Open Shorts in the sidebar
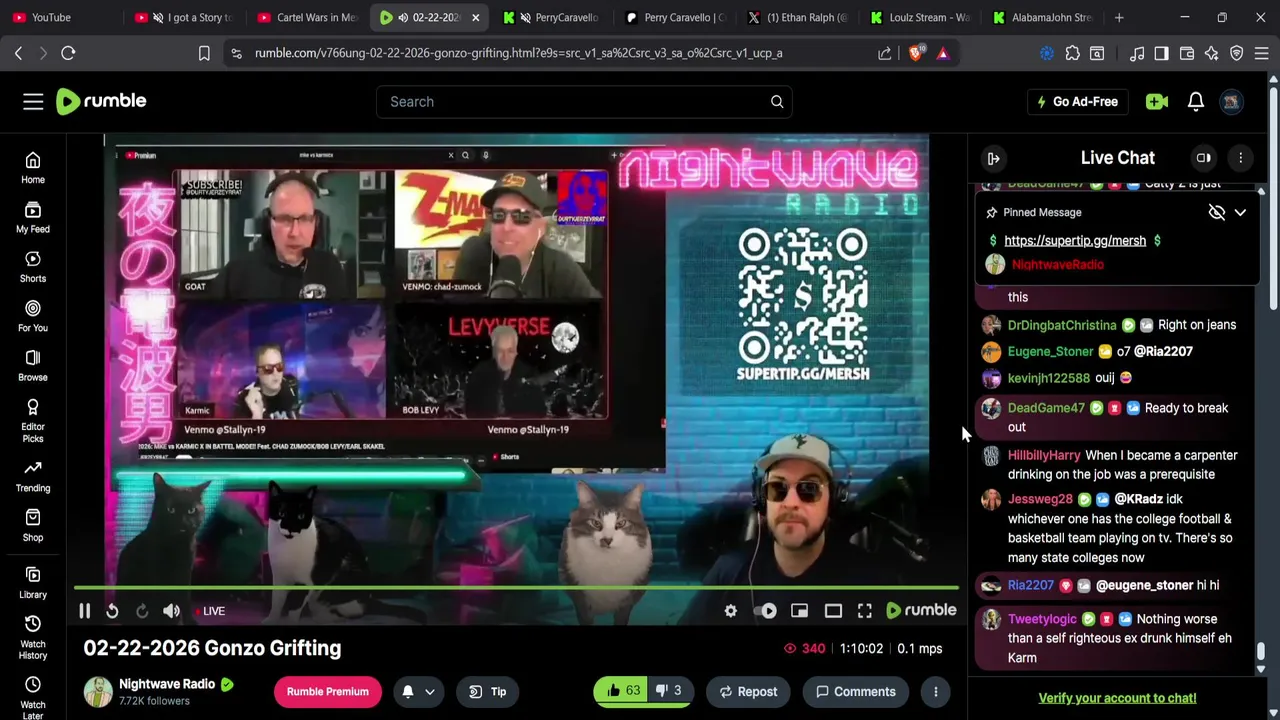Image resolution: width=1280 pixels, height=720 pixels. 33,266
